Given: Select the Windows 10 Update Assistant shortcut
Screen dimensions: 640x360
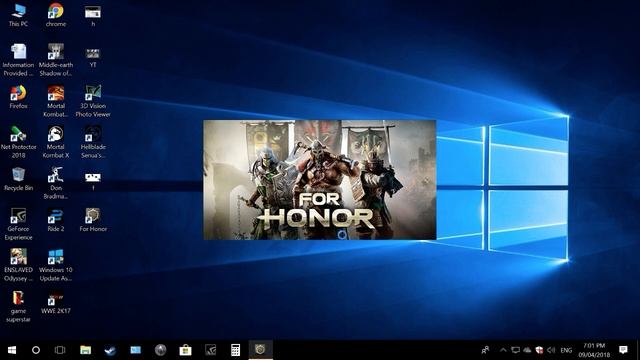Looking at the screenshot, I should point(56,265).
